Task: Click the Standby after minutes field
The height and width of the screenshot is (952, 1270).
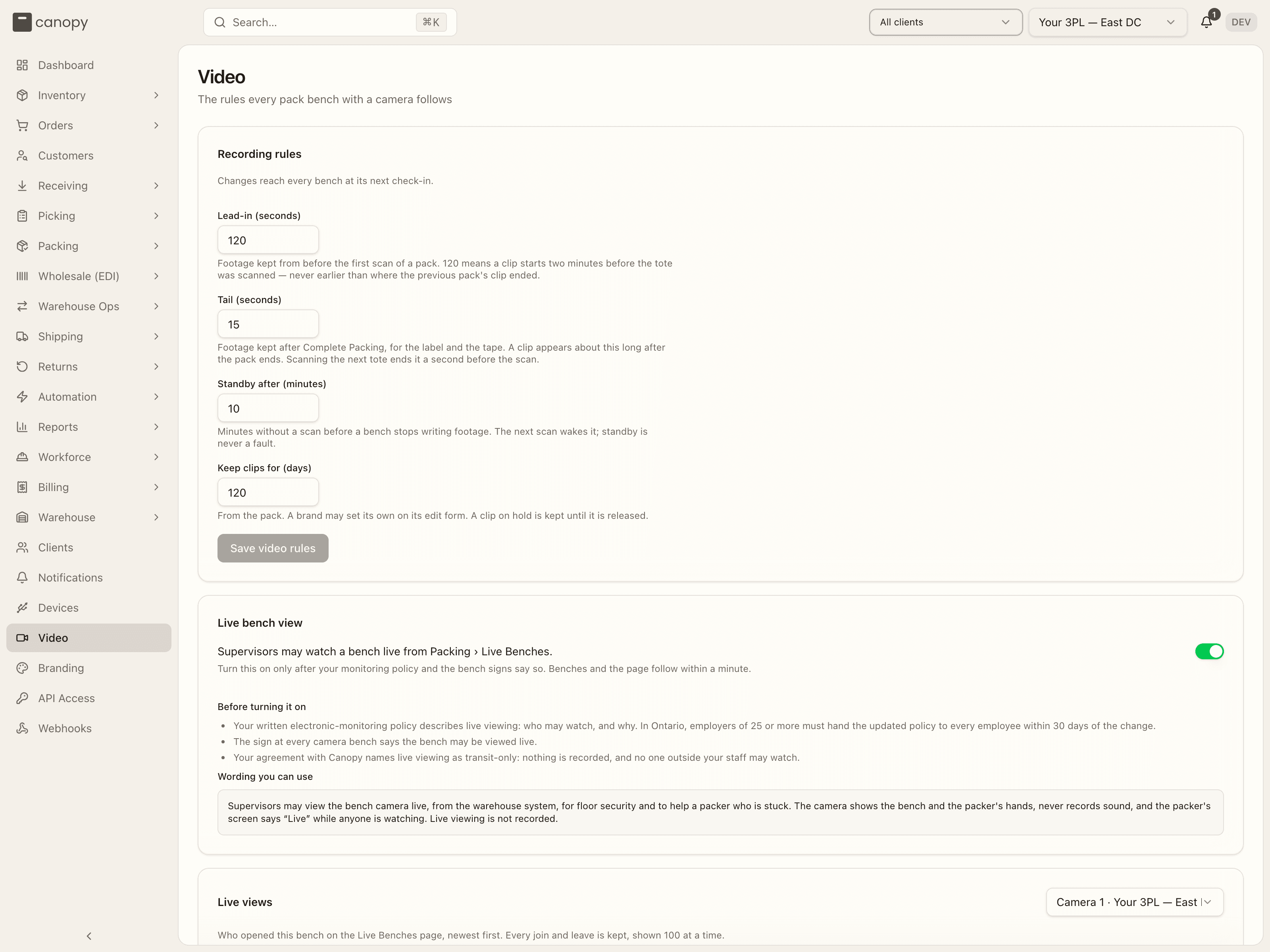Action: click(267, 408)
